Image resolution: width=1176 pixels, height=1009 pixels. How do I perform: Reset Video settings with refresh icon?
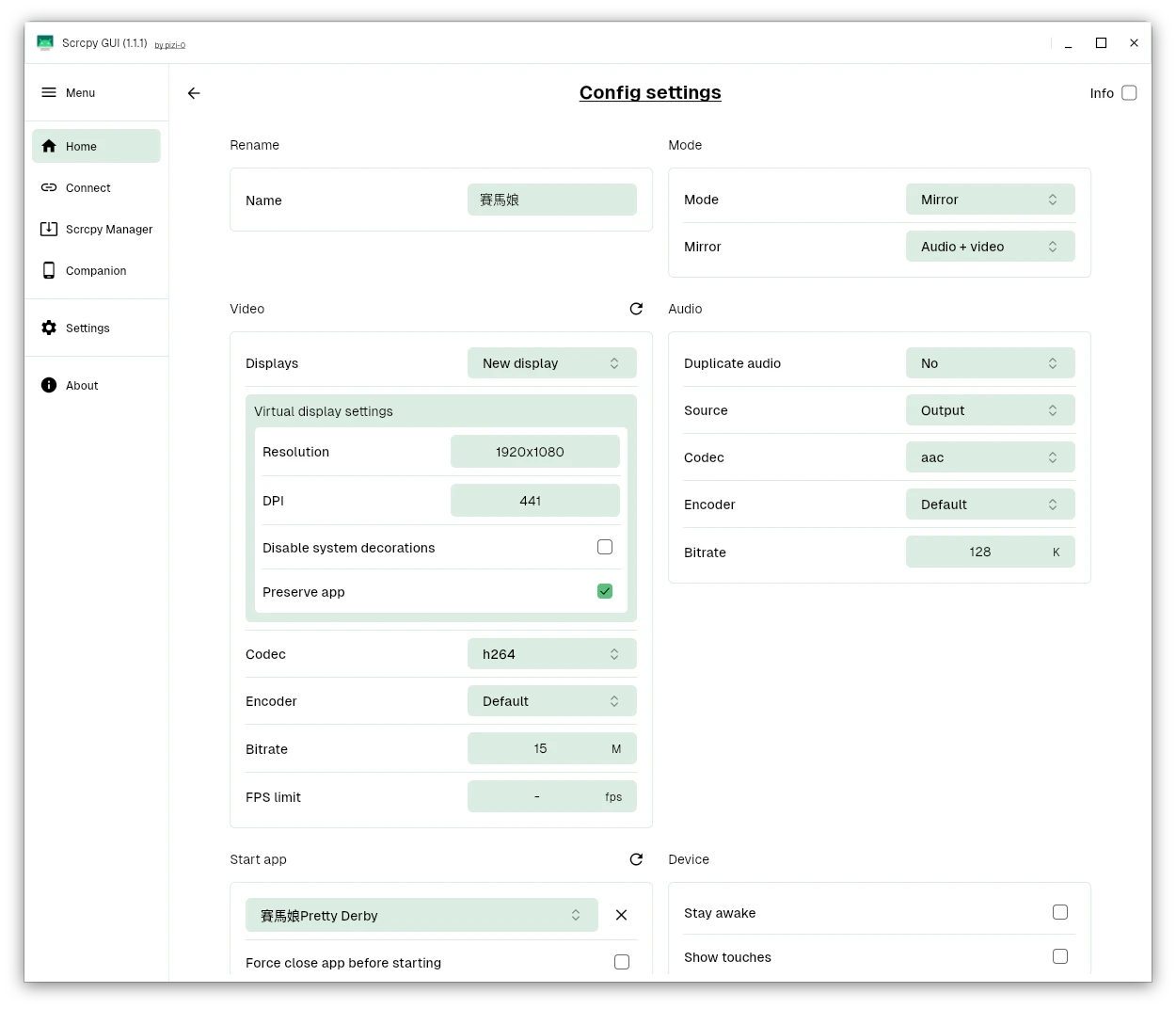[636, 309]
